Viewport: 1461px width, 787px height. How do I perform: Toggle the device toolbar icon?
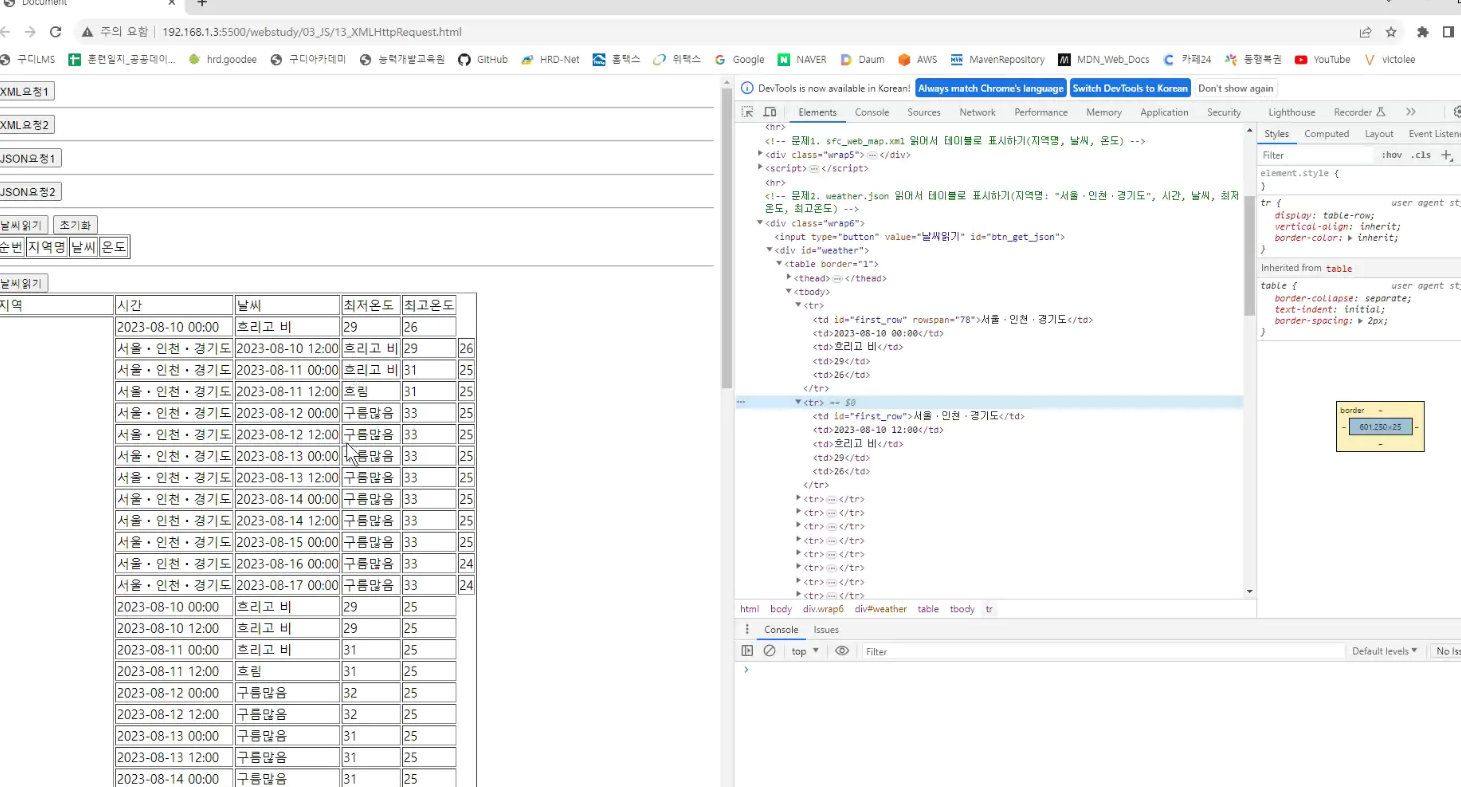point(770,112)
